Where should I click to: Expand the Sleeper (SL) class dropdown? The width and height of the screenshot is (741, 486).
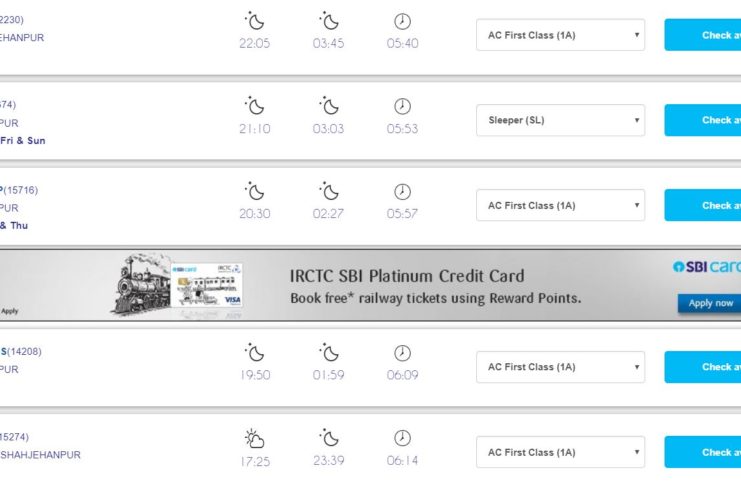pos(560,120)
